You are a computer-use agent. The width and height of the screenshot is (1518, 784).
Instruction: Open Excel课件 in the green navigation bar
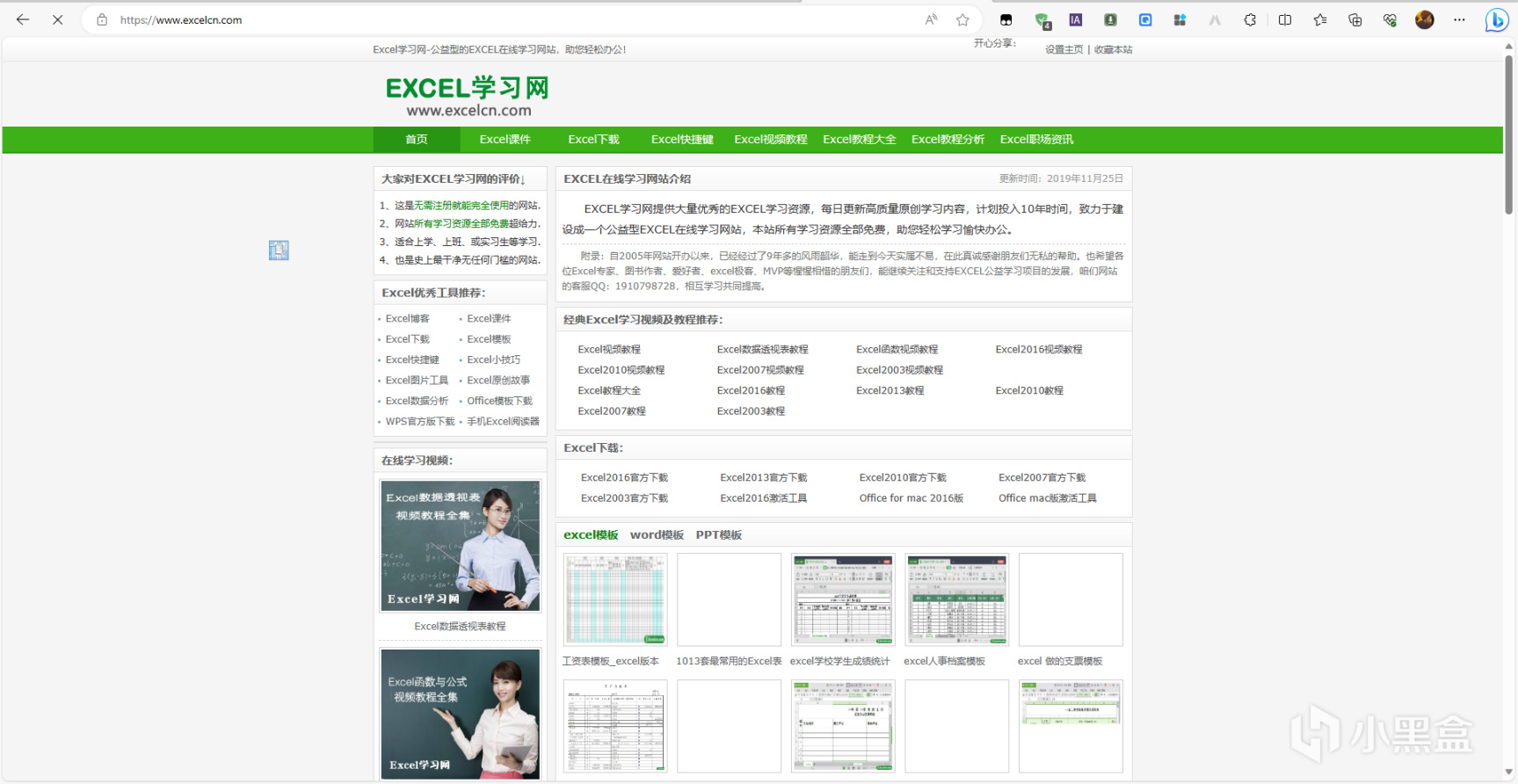point(505,140)
